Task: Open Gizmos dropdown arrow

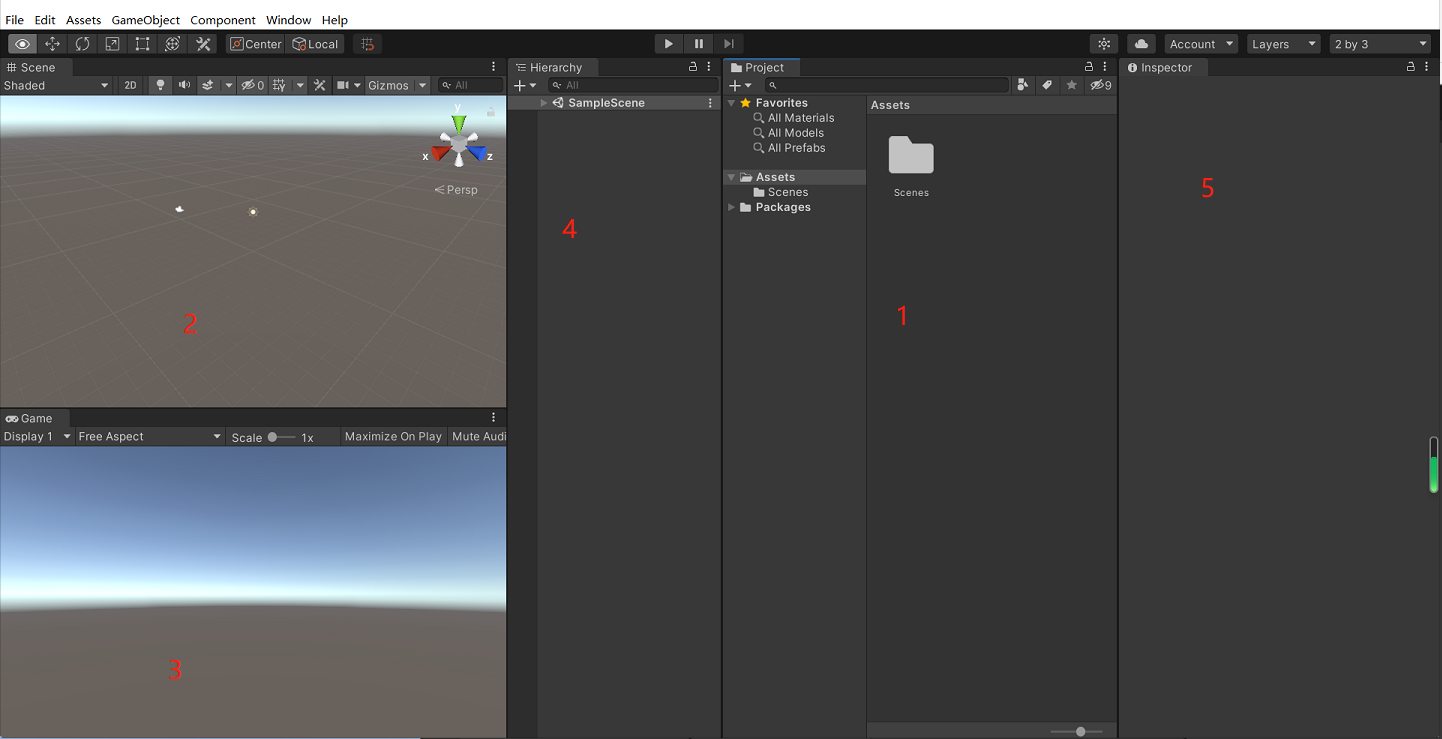Action: coord(423,85)
